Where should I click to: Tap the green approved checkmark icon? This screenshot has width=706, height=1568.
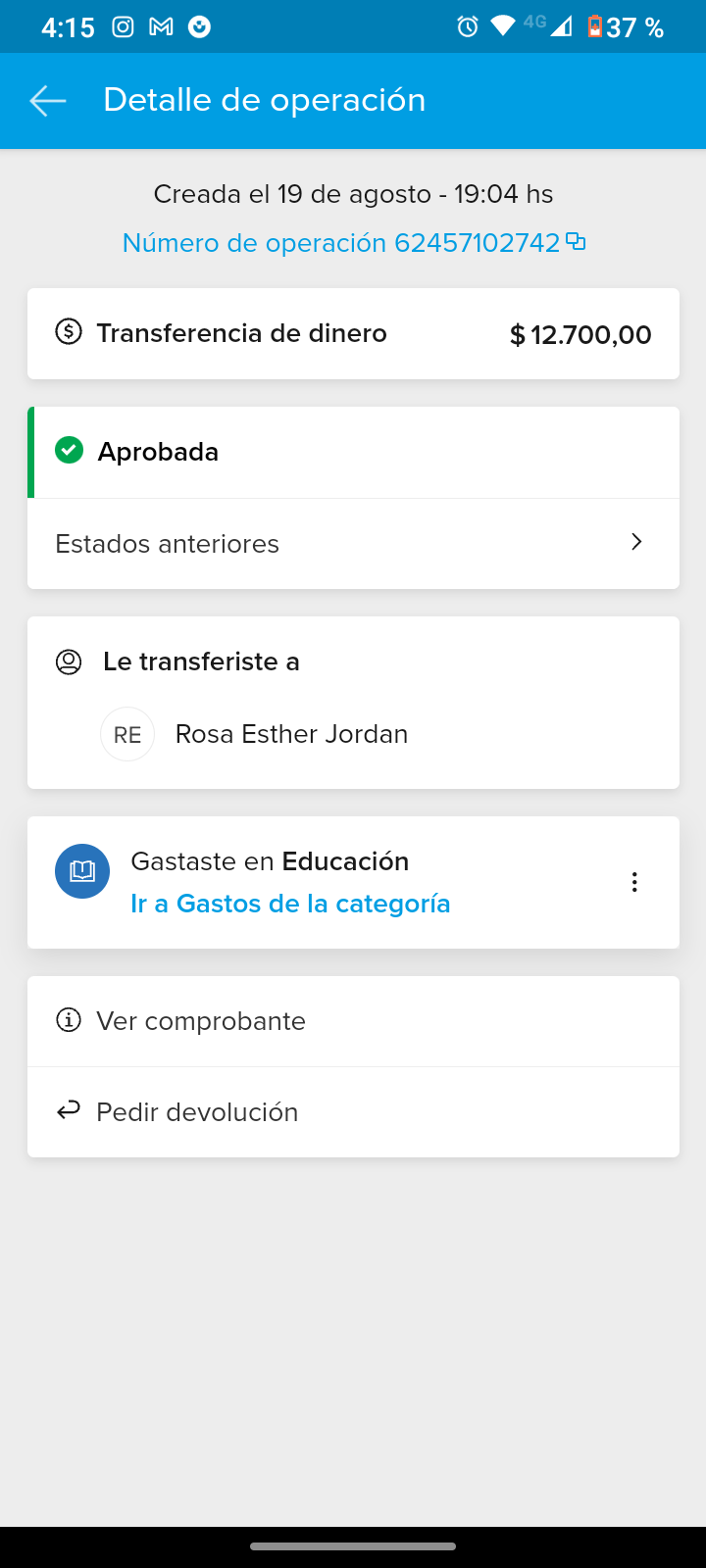point(69,451)
